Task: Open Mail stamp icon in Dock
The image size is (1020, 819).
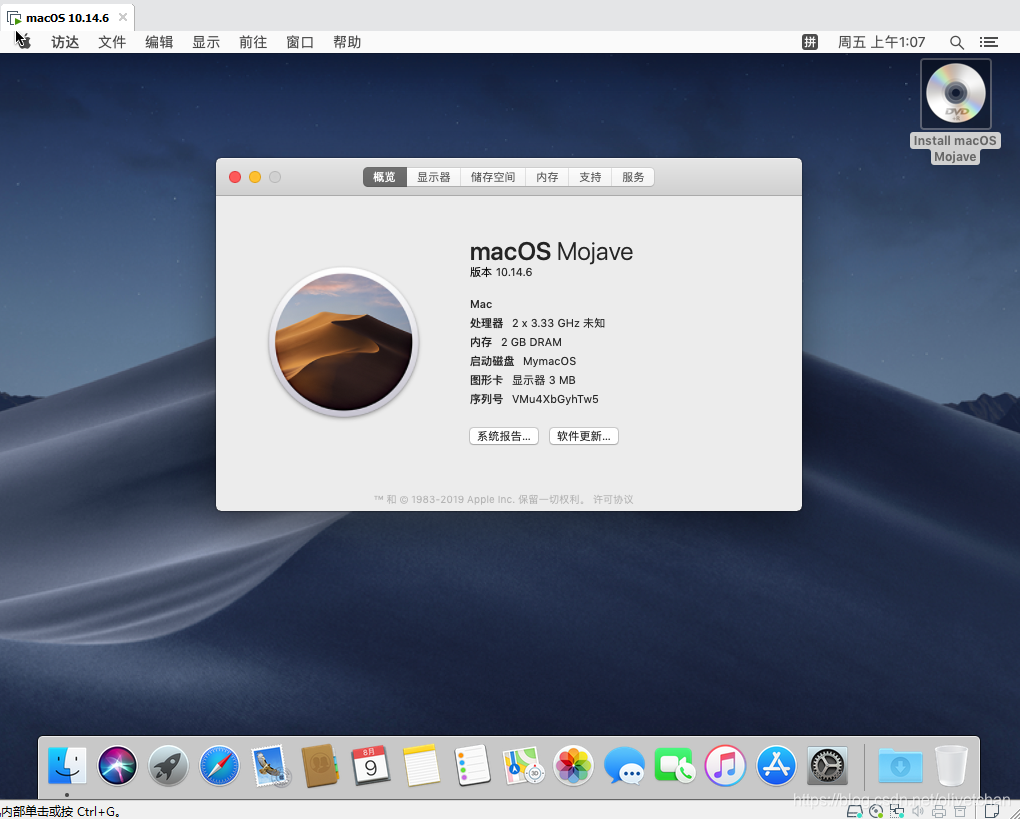Action: pyautogui.click(x=270, y=766)
